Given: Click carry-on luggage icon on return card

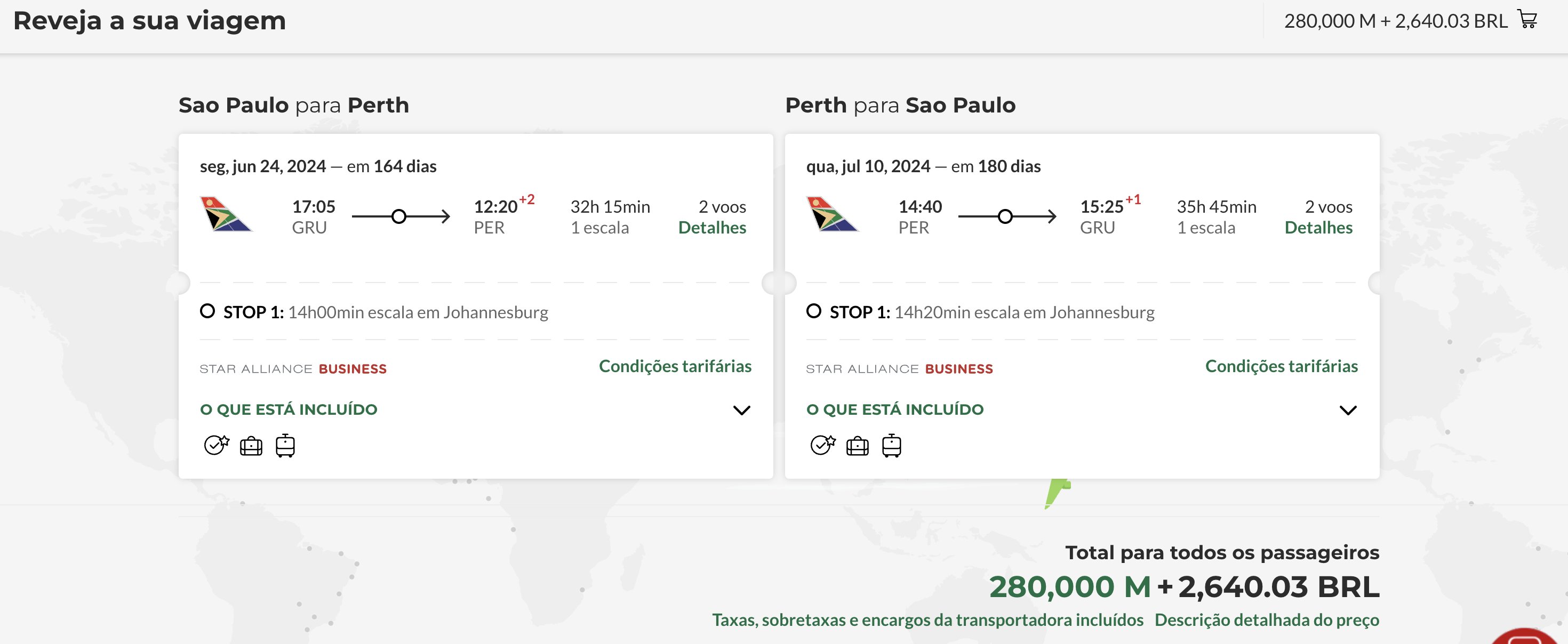Looking at the screenshot, I should click(x=891, y=446).
